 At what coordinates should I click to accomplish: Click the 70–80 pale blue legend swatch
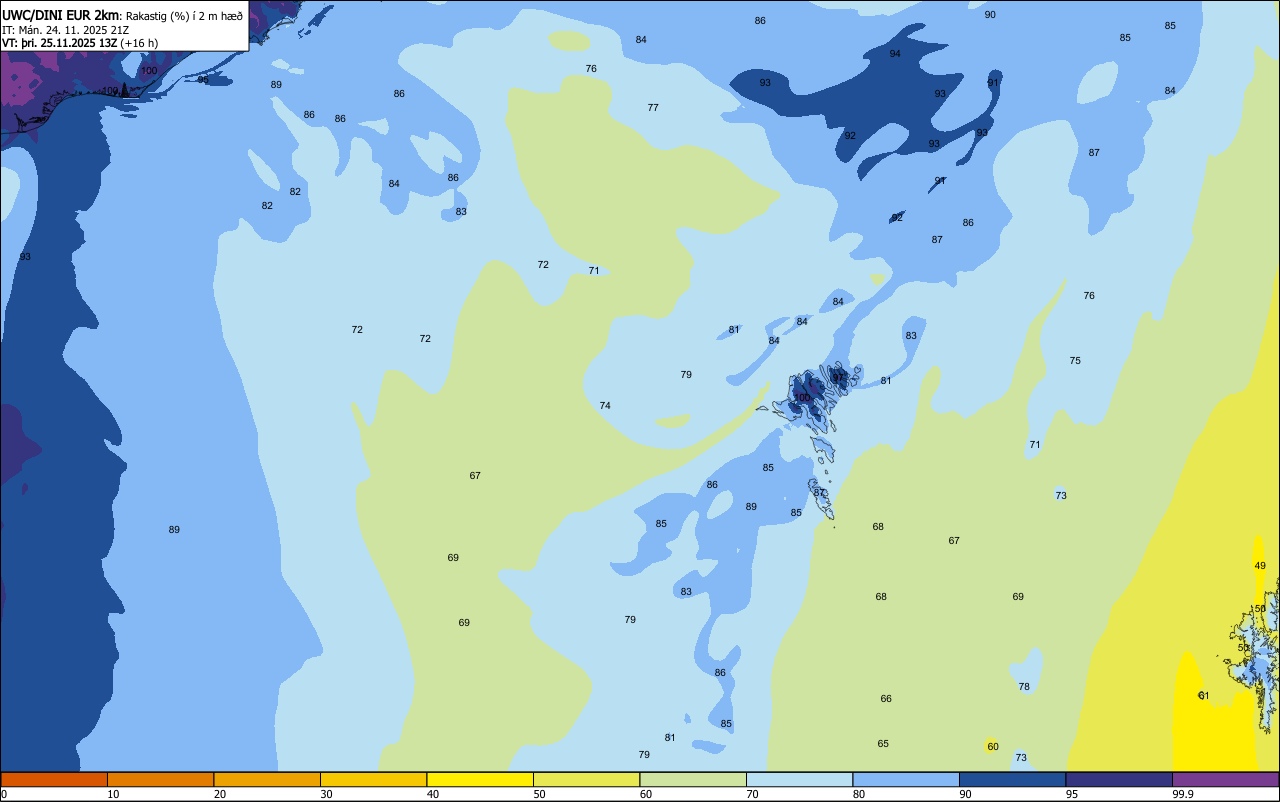(x=799, y=779)
